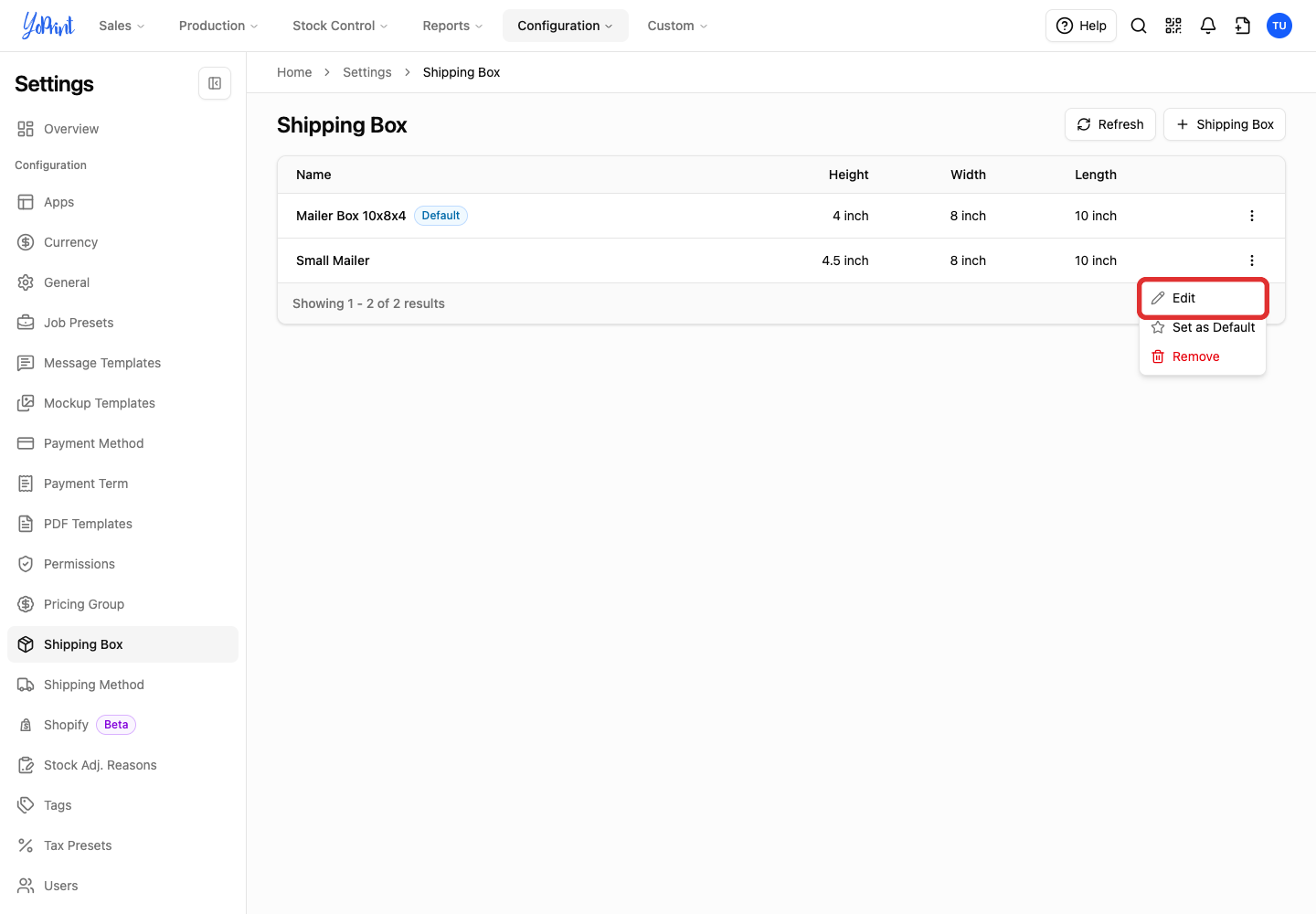Open the Stock Control dropdown
This screenshot has width=1316, height=914.
click(x=340, y=26)
